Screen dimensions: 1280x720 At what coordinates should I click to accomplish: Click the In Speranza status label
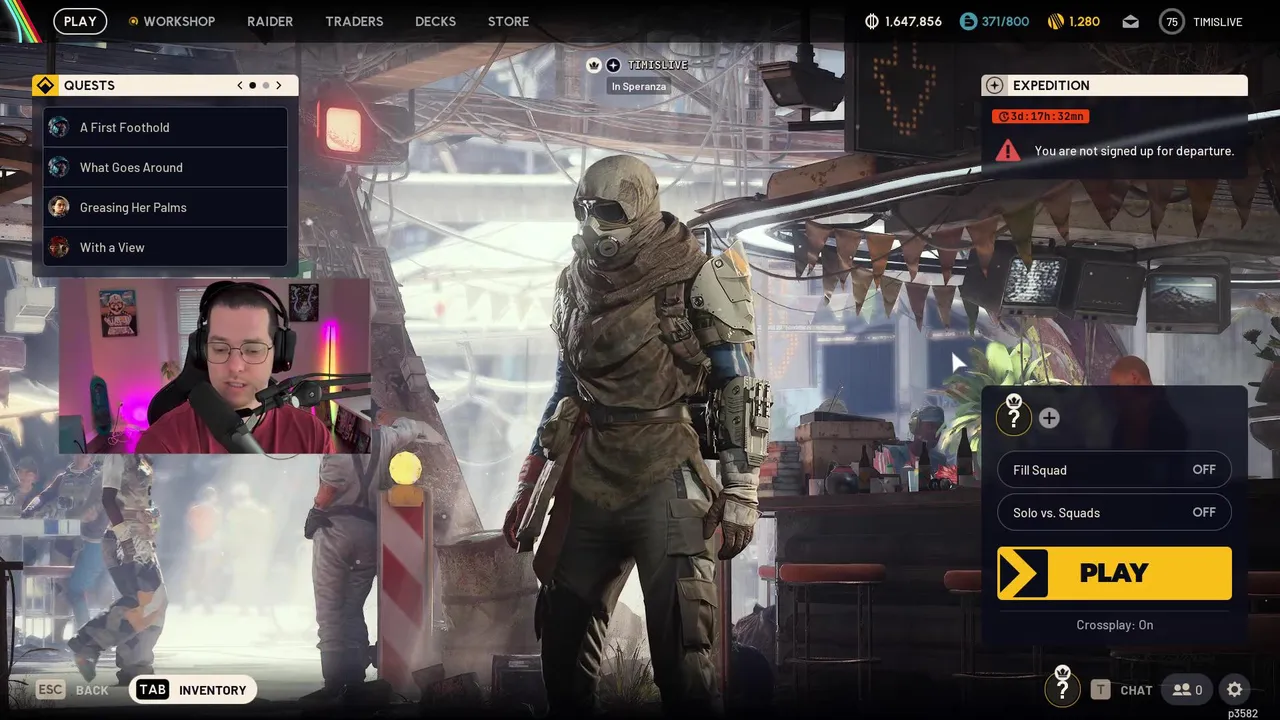[639, 87]
